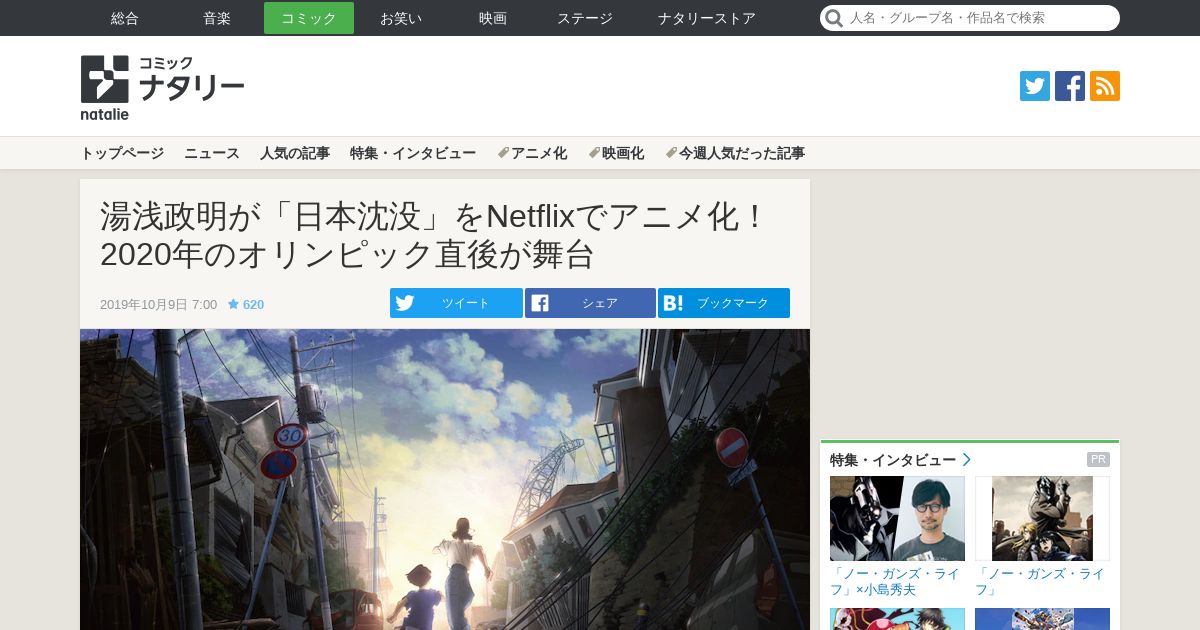
Task: Select the お笑い tab
Action: (x=401, y=18)
